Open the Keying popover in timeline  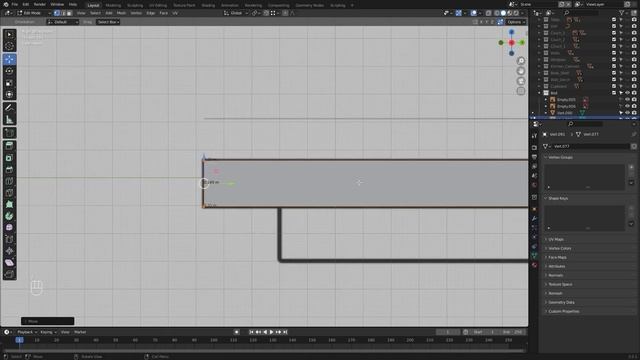click(48, 332)
